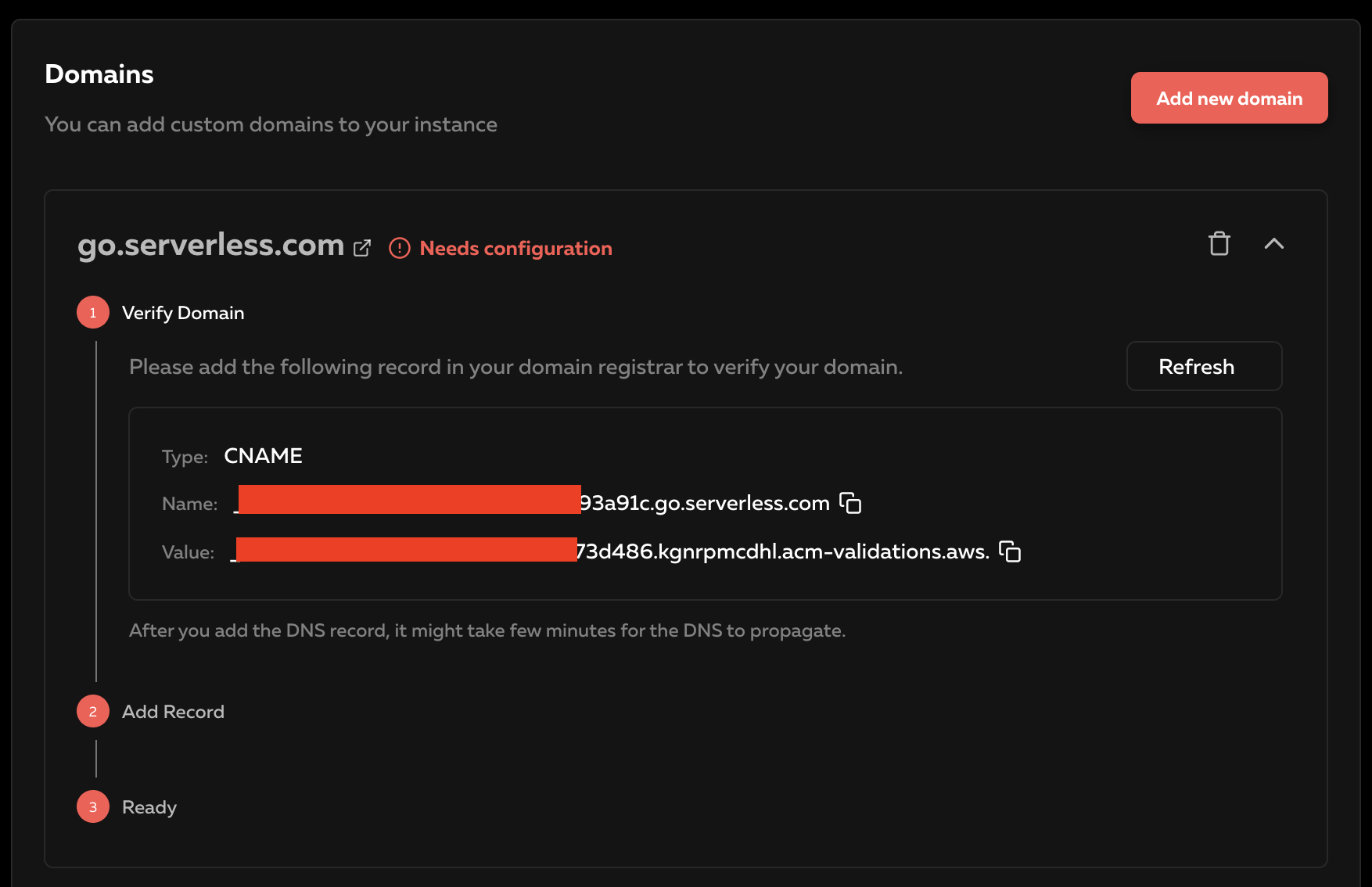Open go.serverless.com via external link icon

(362, 246)
